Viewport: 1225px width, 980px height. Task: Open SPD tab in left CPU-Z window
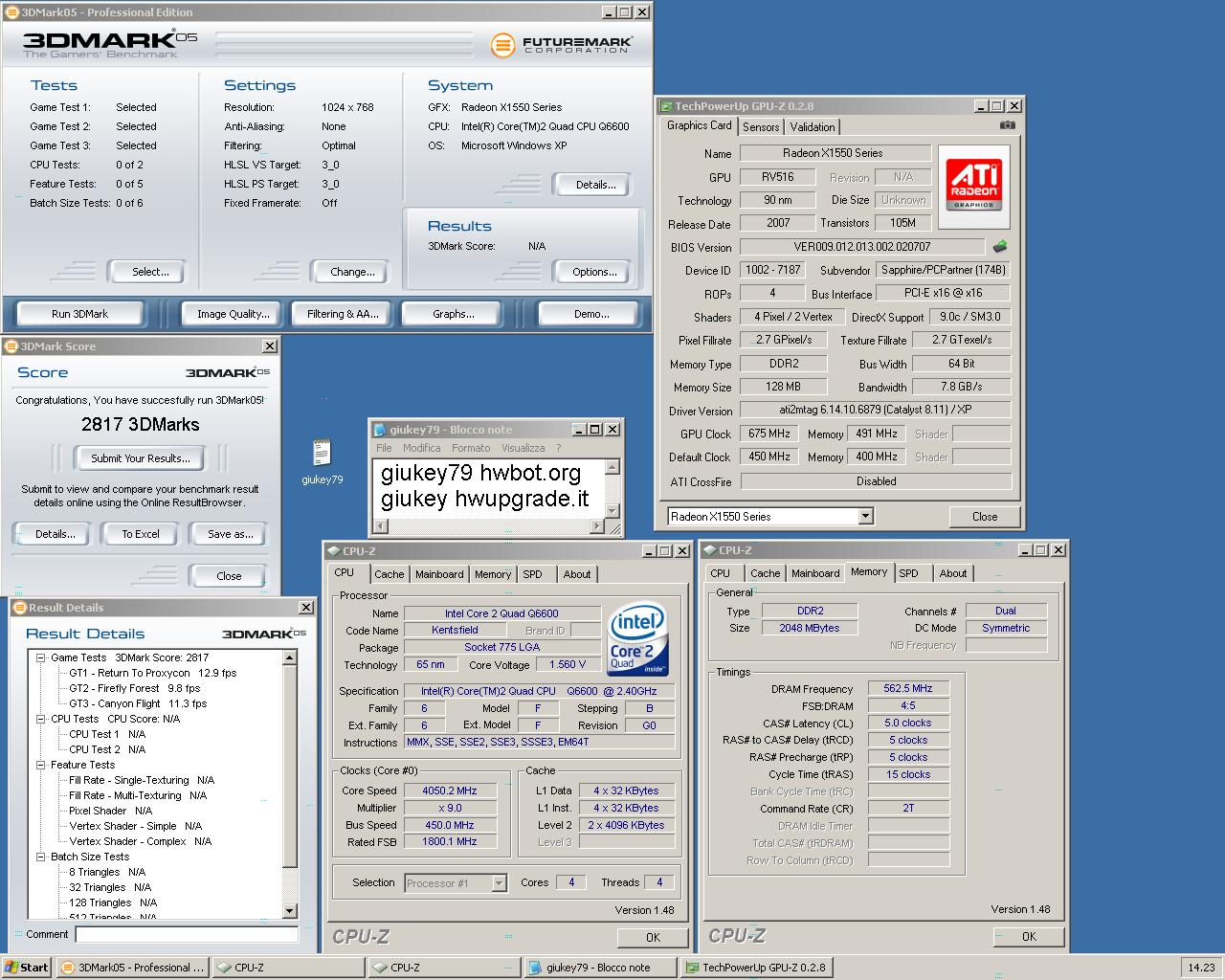point(532,574)
